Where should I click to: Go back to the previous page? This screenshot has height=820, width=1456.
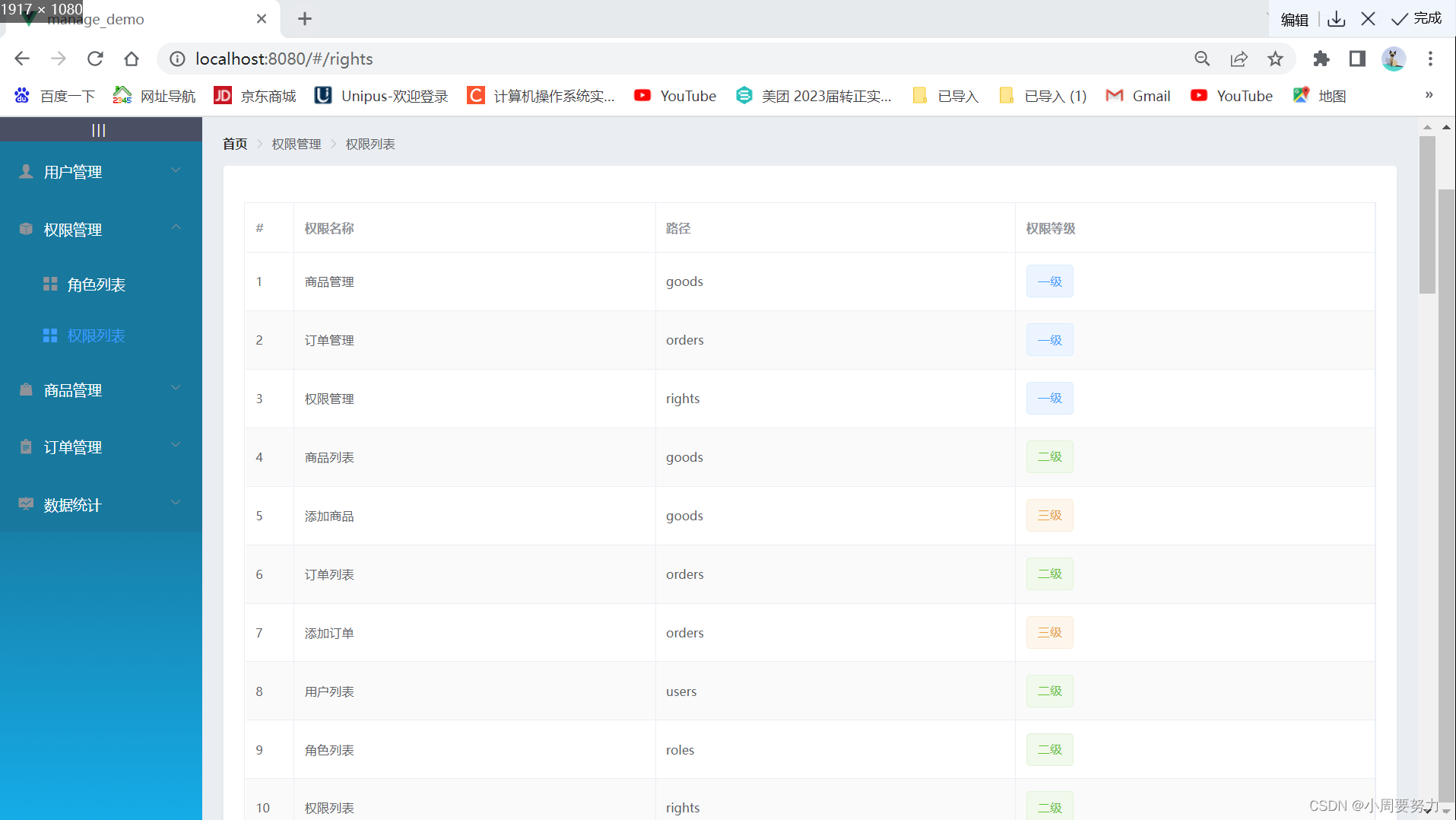[x=22, y=59]
